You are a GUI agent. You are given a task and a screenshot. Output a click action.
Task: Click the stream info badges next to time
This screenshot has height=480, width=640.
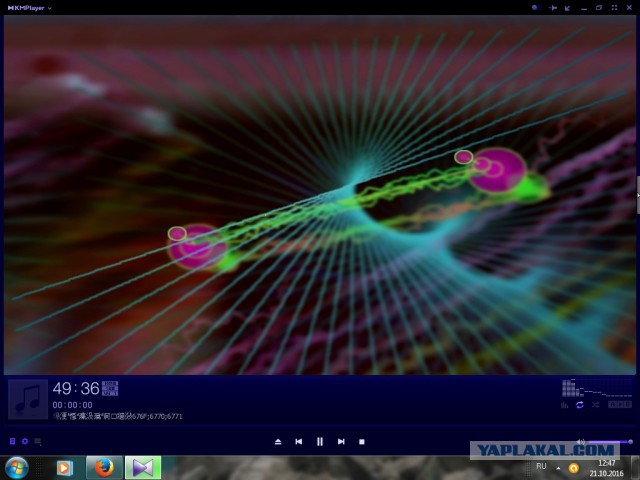[x=110, y=388]
